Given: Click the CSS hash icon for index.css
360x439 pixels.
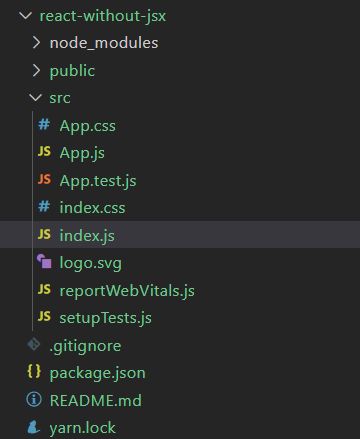Looking at the screenshot, I should [44, 206].
